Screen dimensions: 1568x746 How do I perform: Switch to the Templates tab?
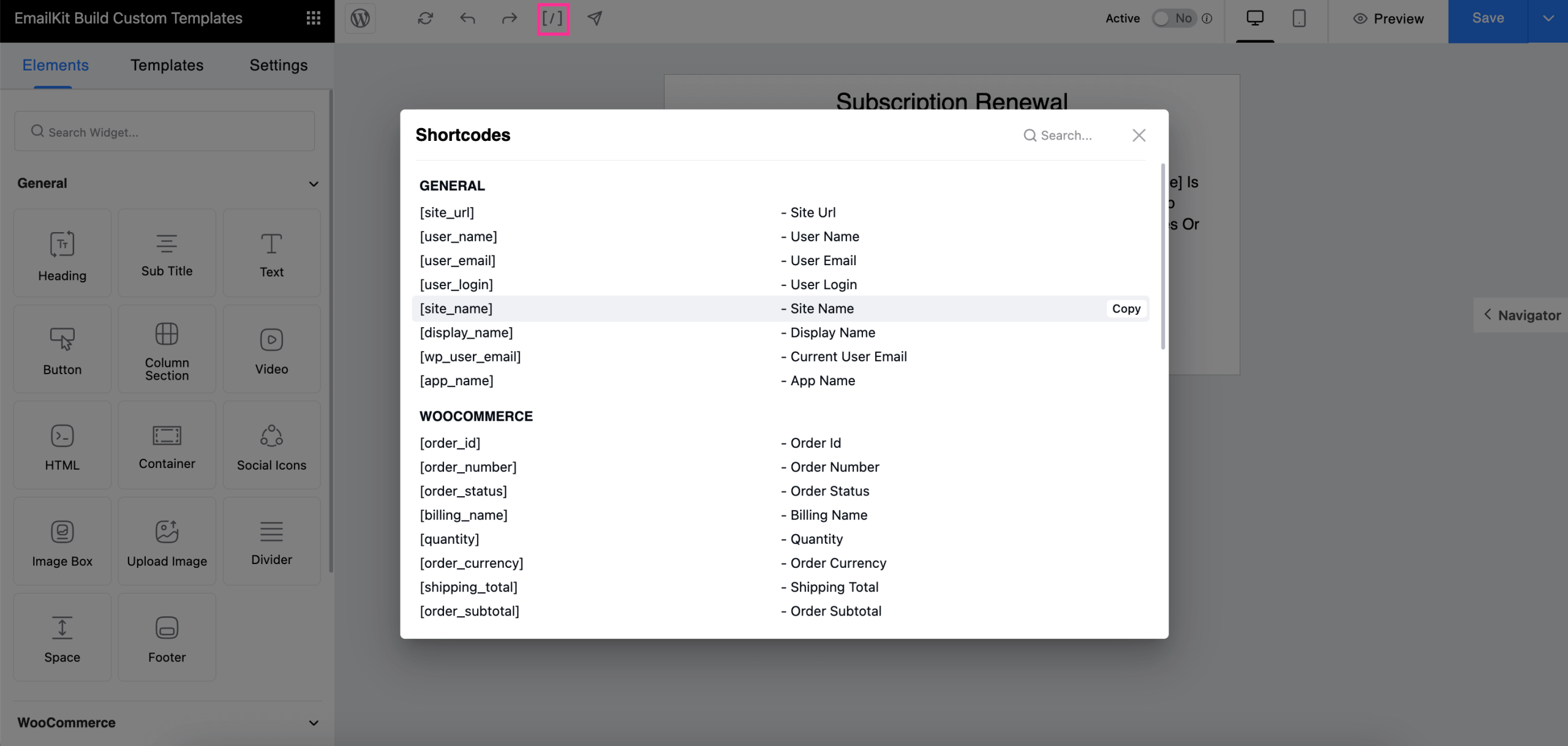tap(167, 66)
